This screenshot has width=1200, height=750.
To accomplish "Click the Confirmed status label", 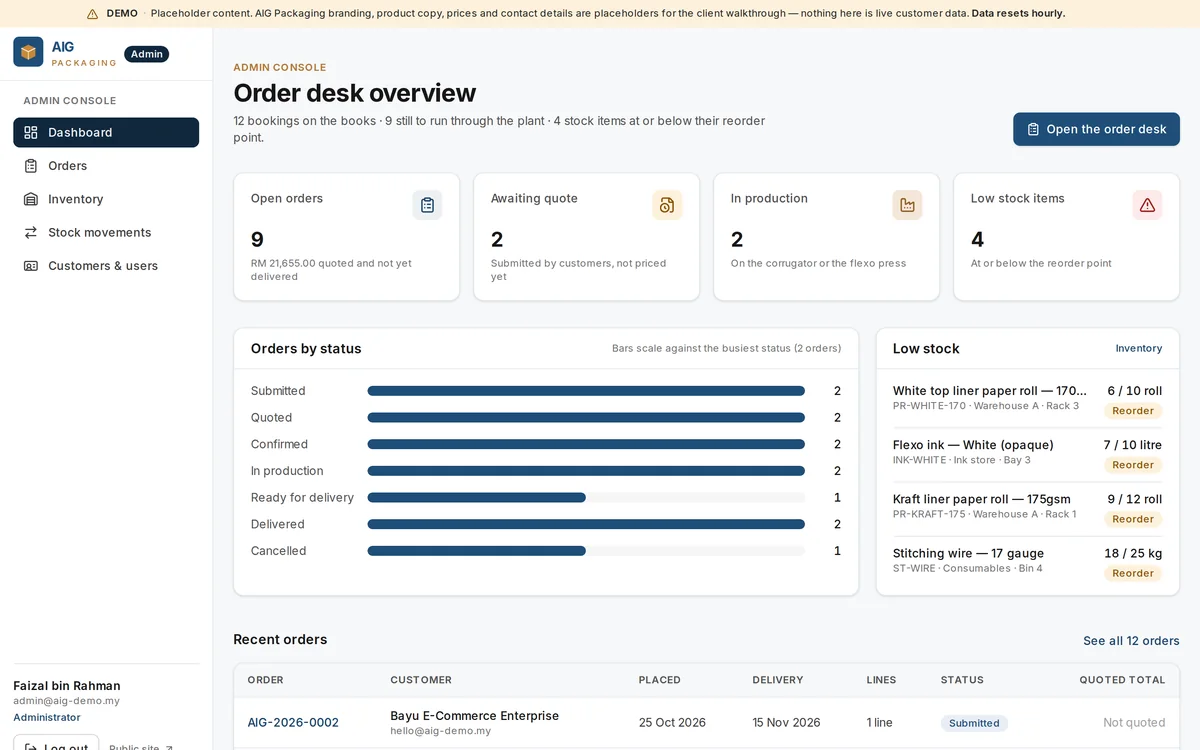I will tap(279, 444).
